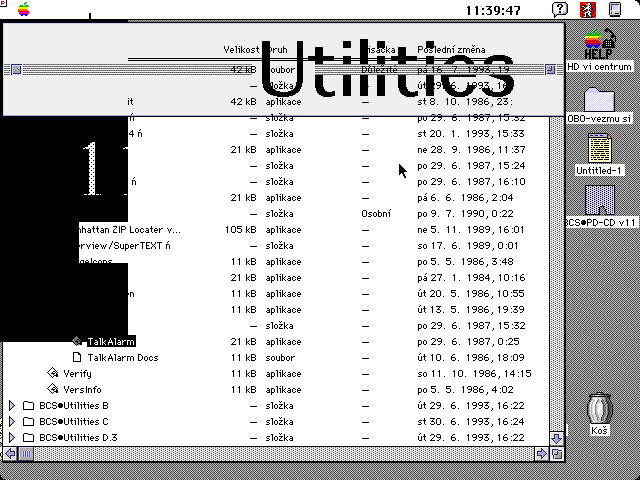The width and height of the screenshot is (640, 480).
Task: Expand the BCS•Utilities C folder
Action: [12, 421]
